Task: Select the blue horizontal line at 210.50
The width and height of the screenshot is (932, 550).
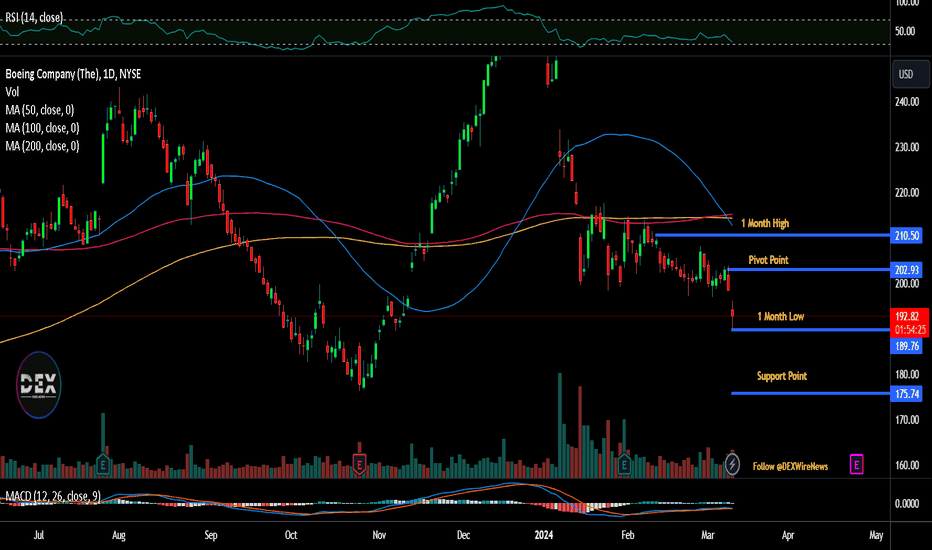Action: [x=772, y=235]
